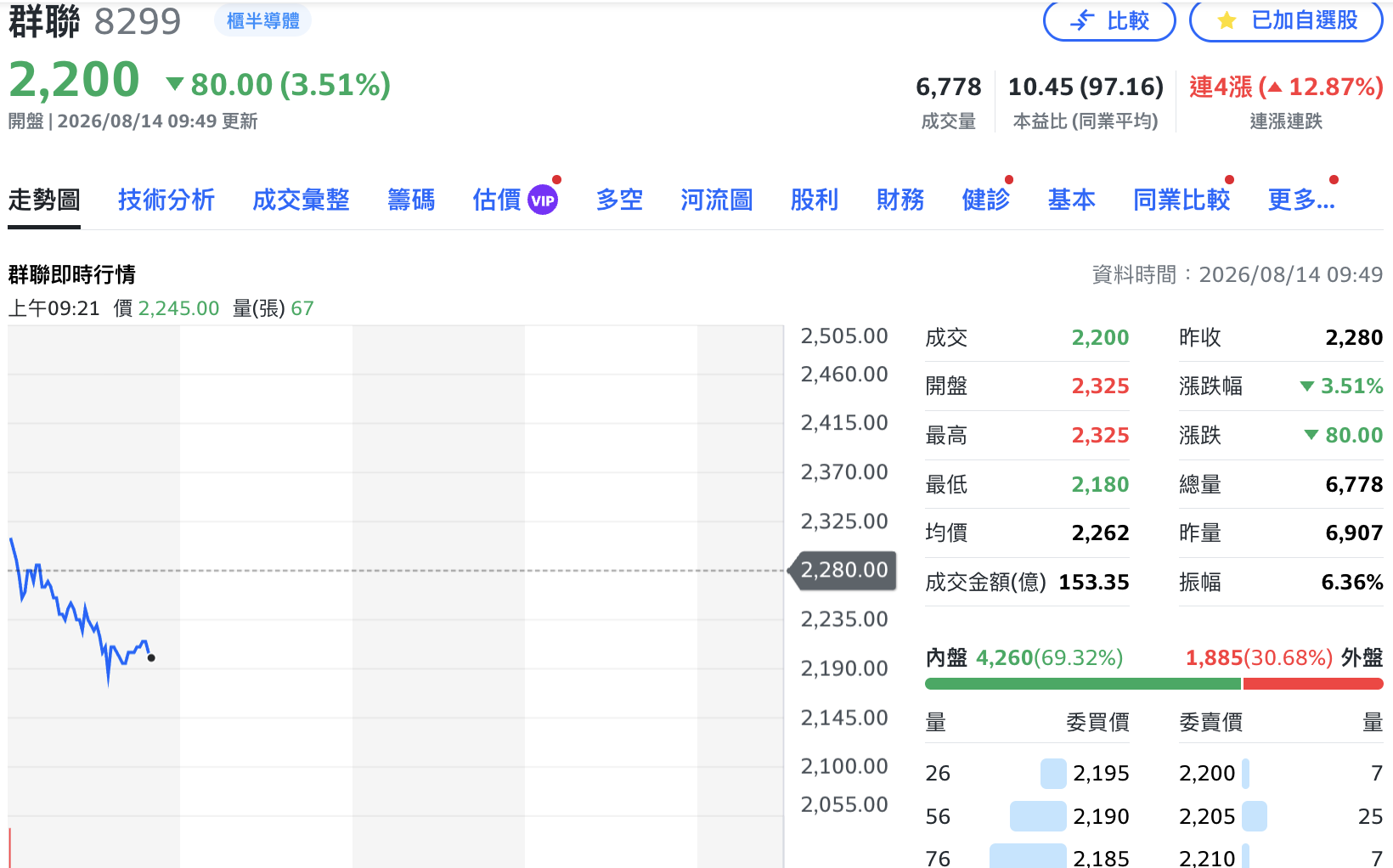Screen dimensions: 1393x868
Task: Click the stock code 8299
Action: pyautogui.click(x=138, y=21)
